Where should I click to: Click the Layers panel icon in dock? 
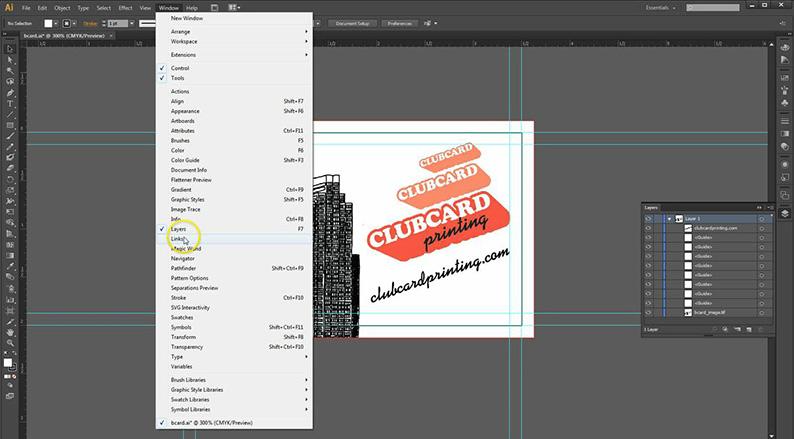784,213
